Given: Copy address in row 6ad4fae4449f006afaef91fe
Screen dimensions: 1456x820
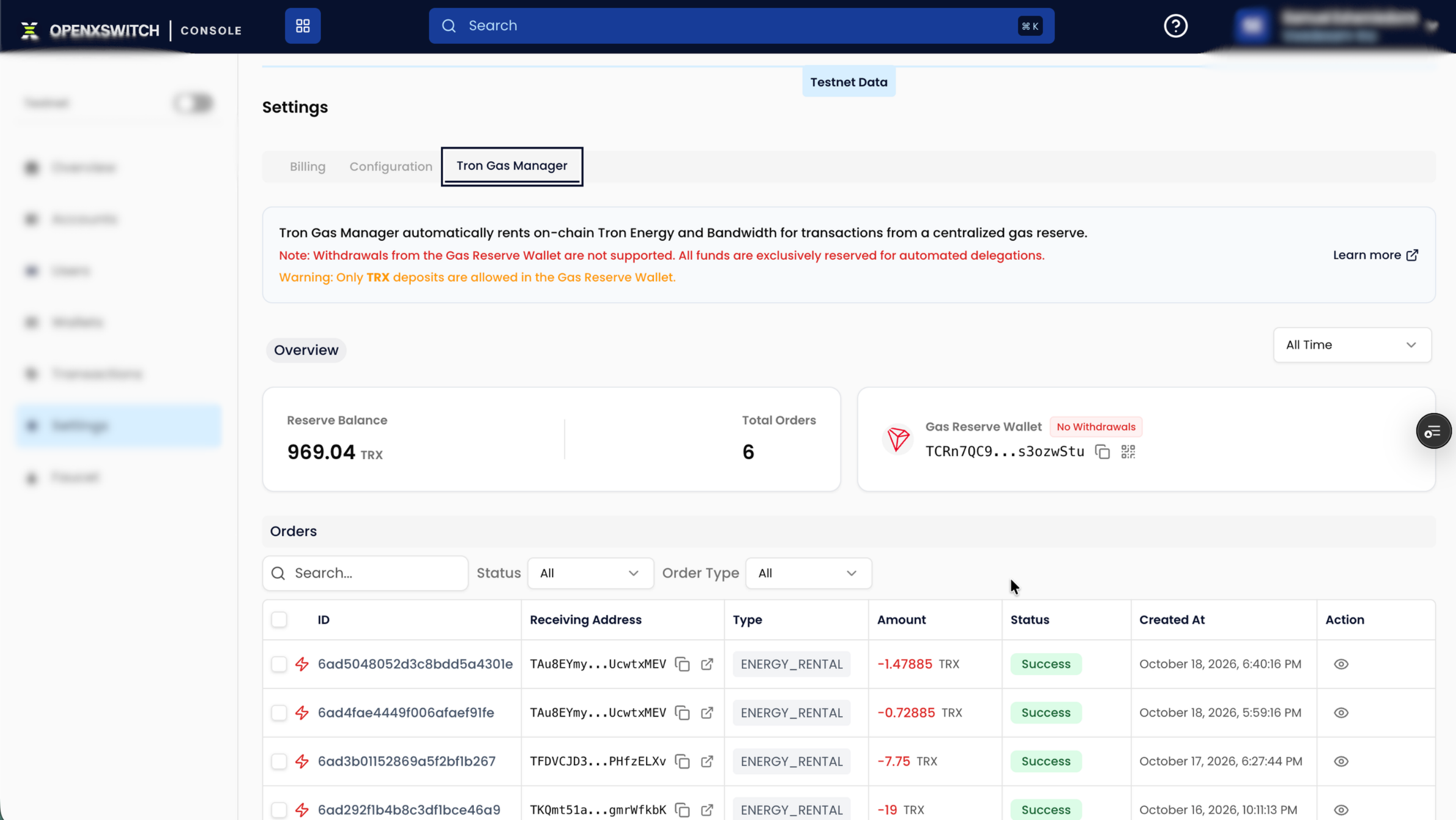Looking at the screenshot, I should pyautogui.click(x=682, y=713).
